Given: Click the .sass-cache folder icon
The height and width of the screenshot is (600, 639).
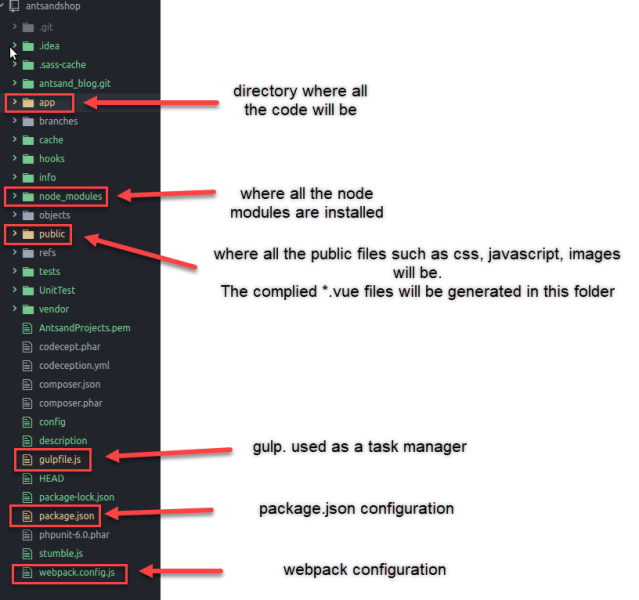Looking at the screenshot, I should (28, 65).
